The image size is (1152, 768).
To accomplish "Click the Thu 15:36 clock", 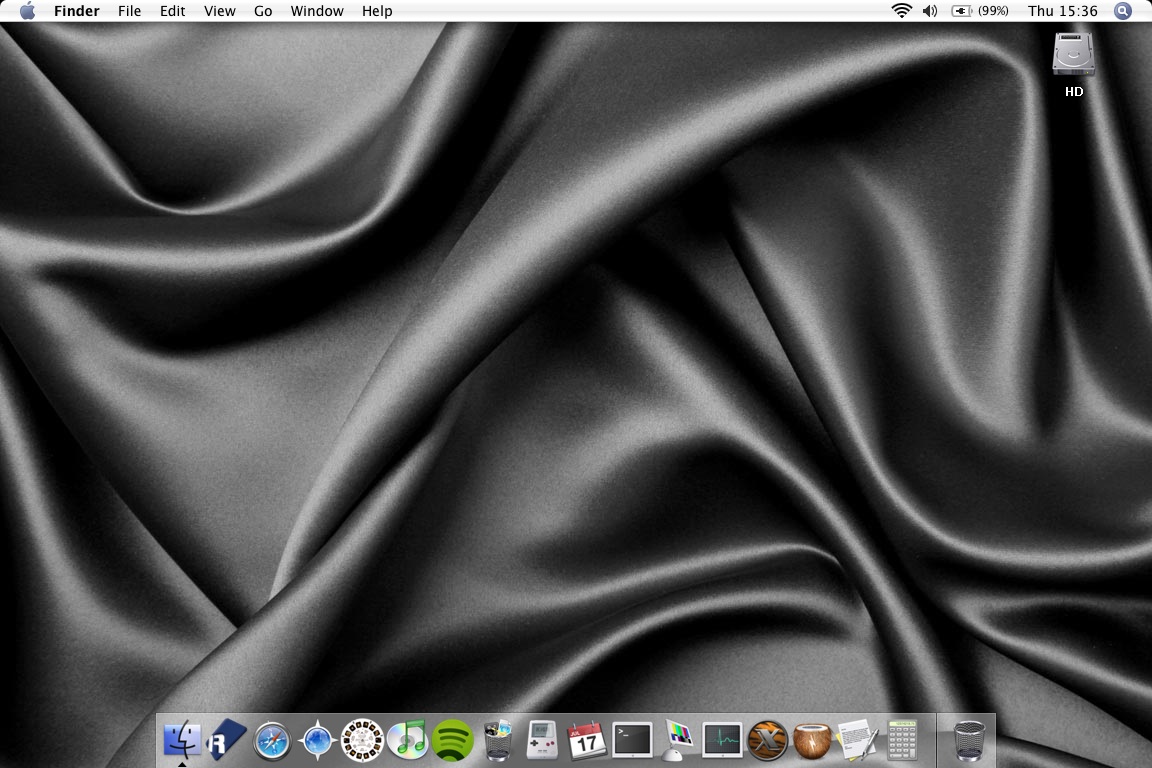I will pyautogui.click(x=1062, y=11).
